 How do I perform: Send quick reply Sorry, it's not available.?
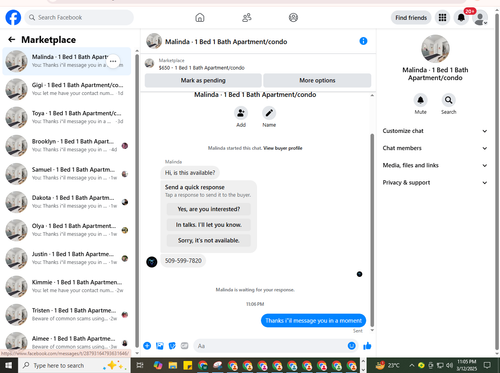coord(209,240)
